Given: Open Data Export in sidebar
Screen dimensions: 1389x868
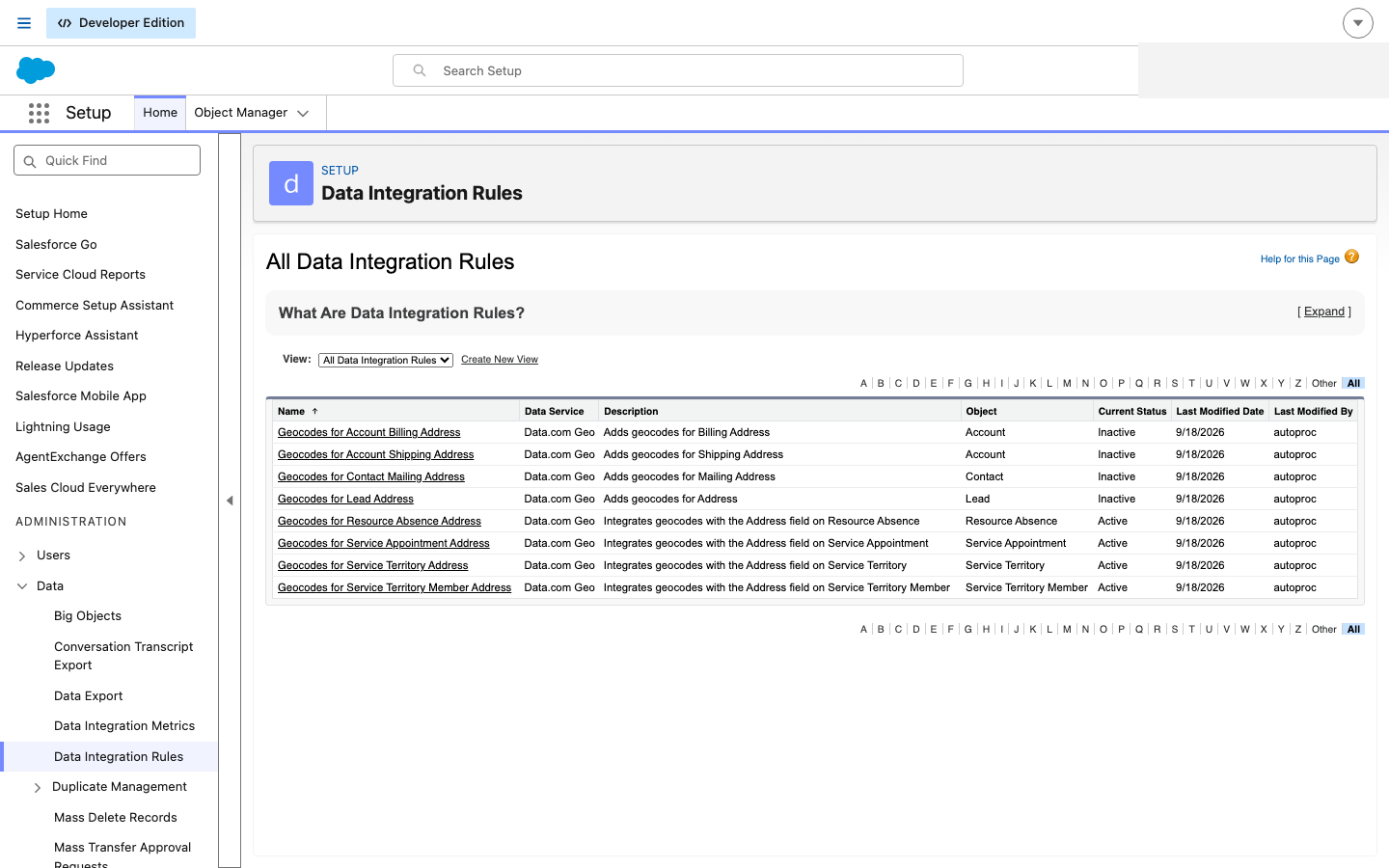Looking at the screenshot, I should point(89,696).
